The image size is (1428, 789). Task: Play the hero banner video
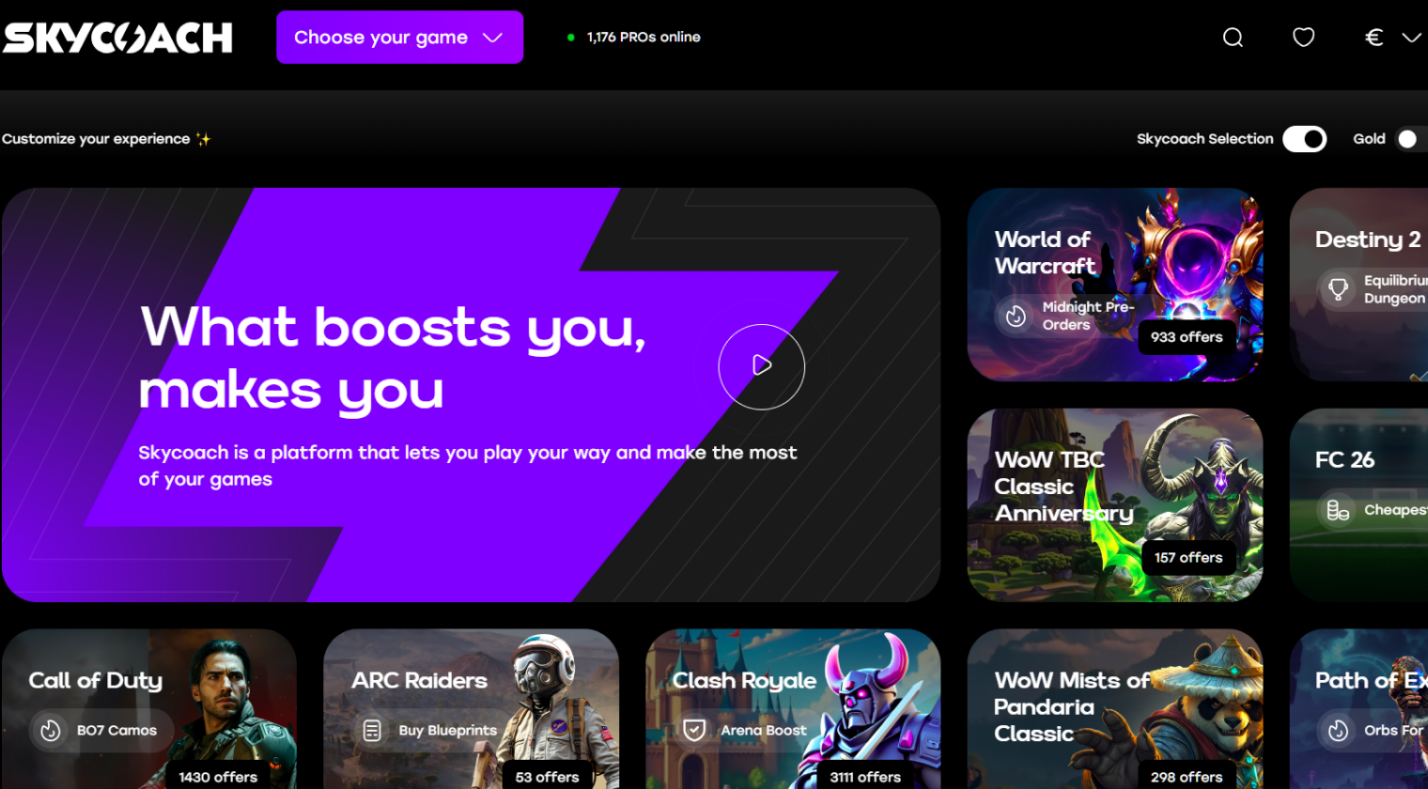[x=761, y=366]
